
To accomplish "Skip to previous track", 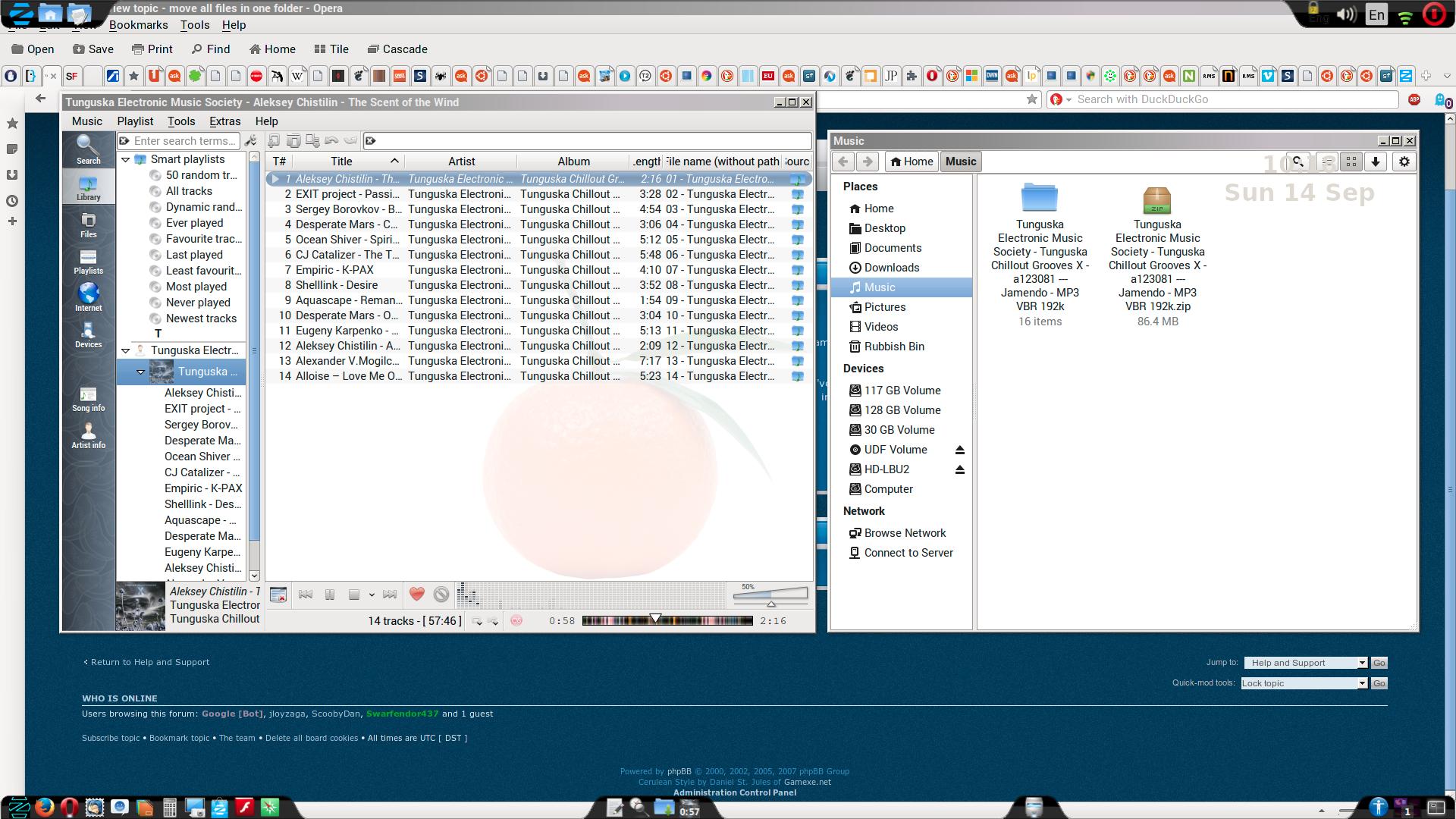I will 306,595.
